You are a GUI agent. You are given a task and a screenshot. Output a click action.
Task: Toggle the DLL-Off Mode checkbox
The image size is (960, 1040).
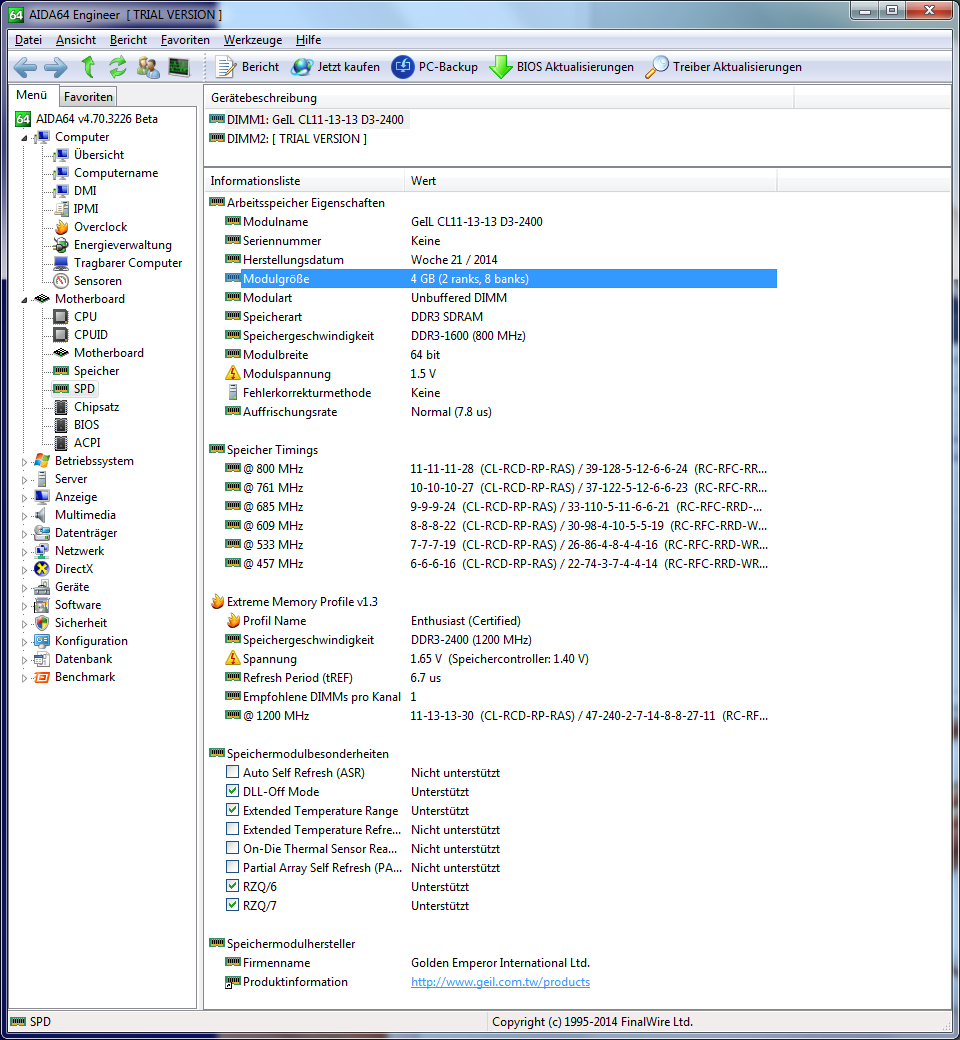pyautogui.click(x=232, y=791)
